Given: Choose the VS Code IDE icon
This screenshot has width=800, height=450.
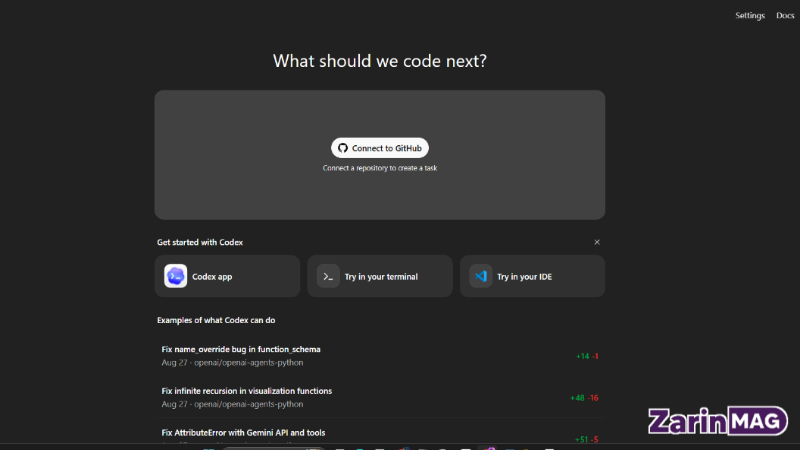Looking at the screenshot, I should point(481,276).
